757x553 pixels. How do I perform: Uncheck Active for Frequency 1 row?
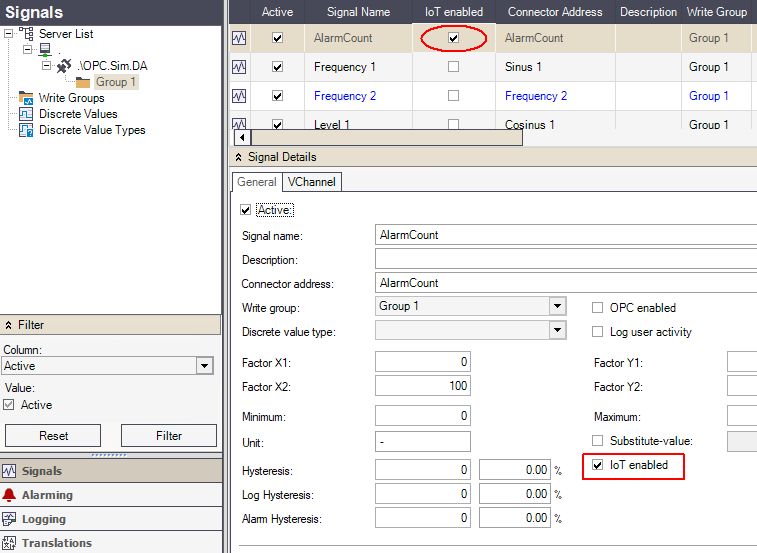pyautogui.click(x=278, y=67)
